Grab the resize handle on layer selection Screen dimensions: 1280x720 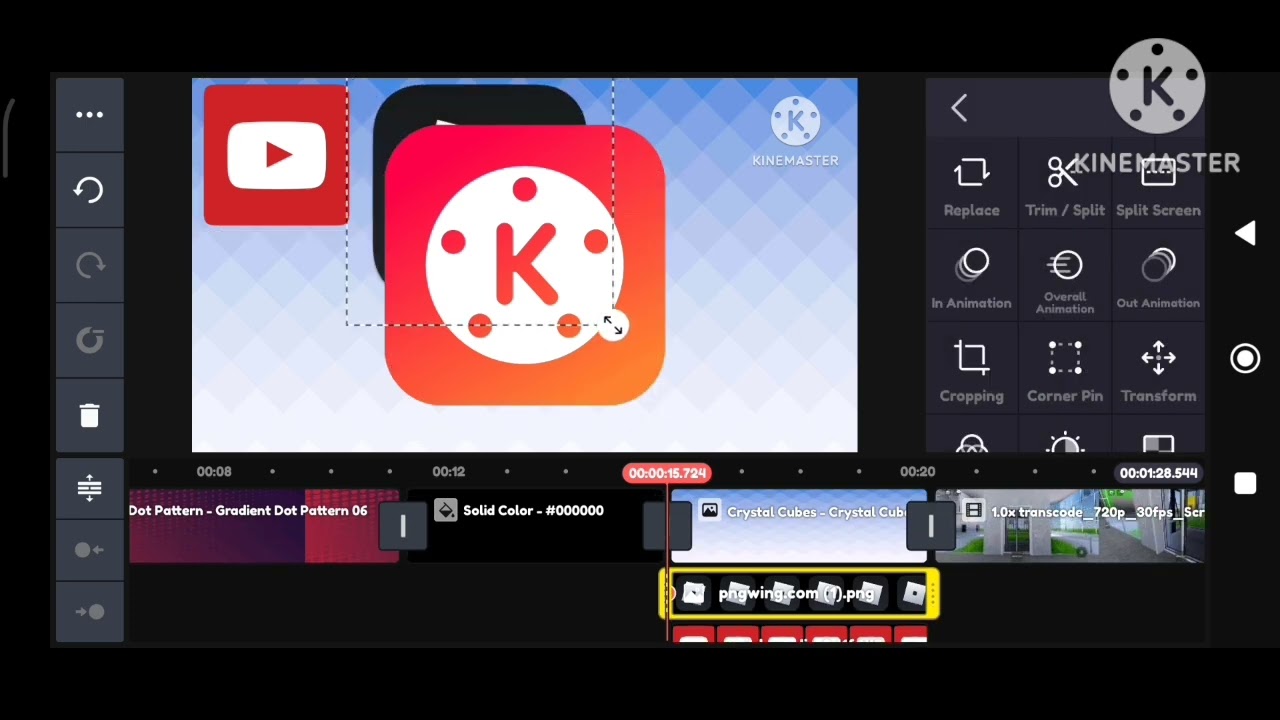(613, 326)
